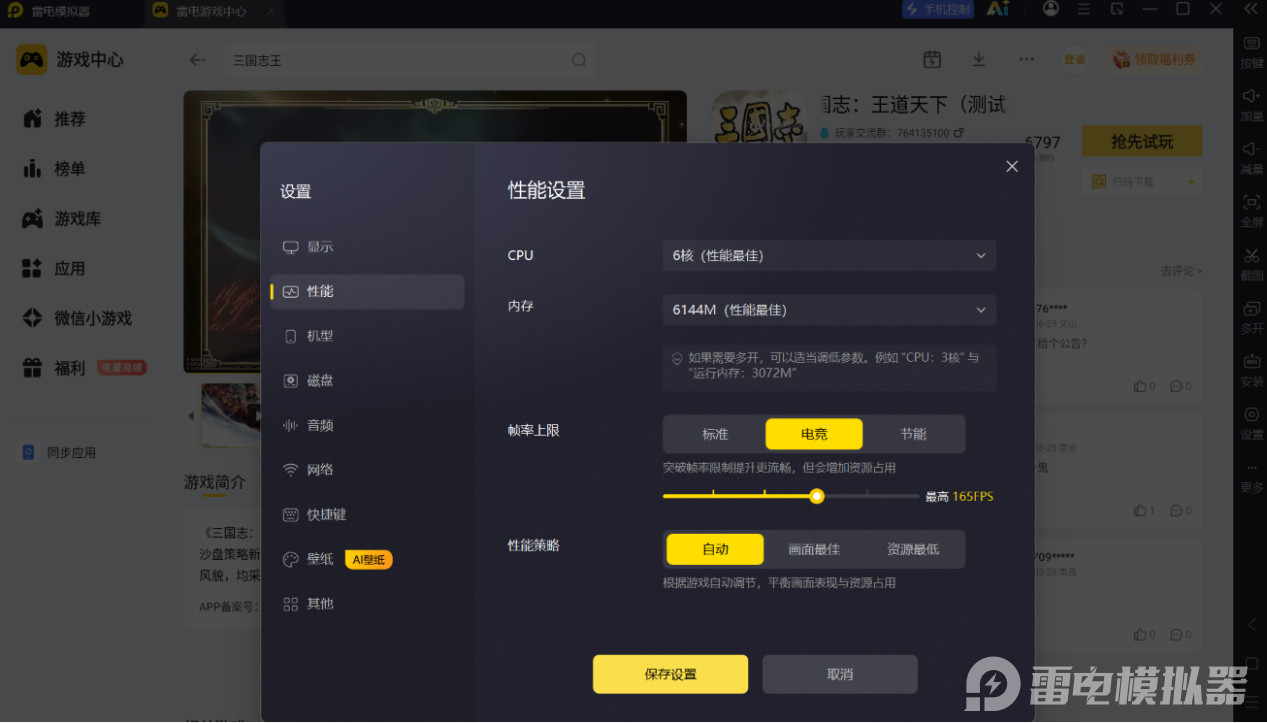Viewport: 1267px width, 723px height.
Task: Go back with the arrow button
Action: coord(197,60)
